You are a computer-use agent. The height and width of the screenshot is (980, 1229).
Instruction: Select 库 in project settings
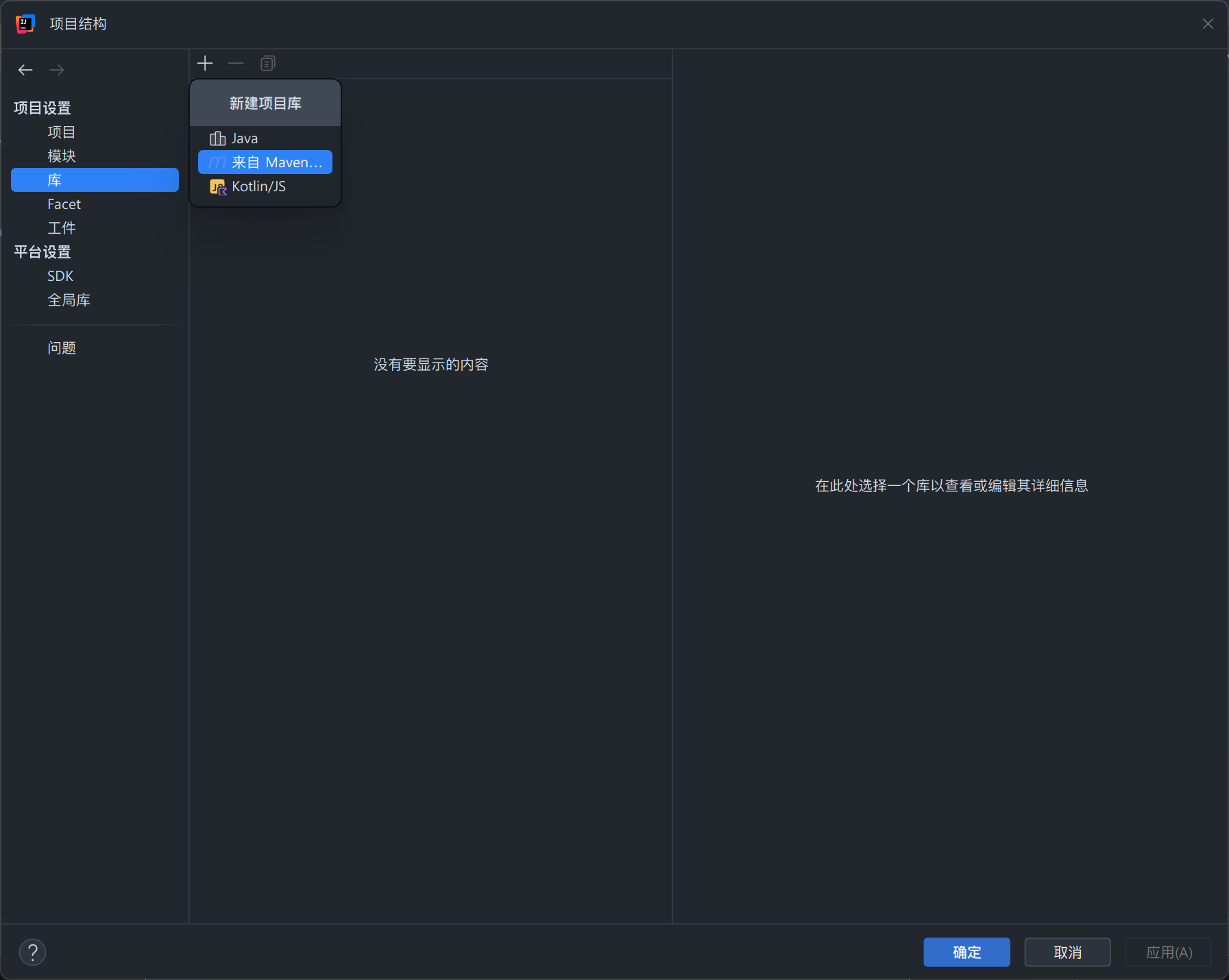pos(55,180)
